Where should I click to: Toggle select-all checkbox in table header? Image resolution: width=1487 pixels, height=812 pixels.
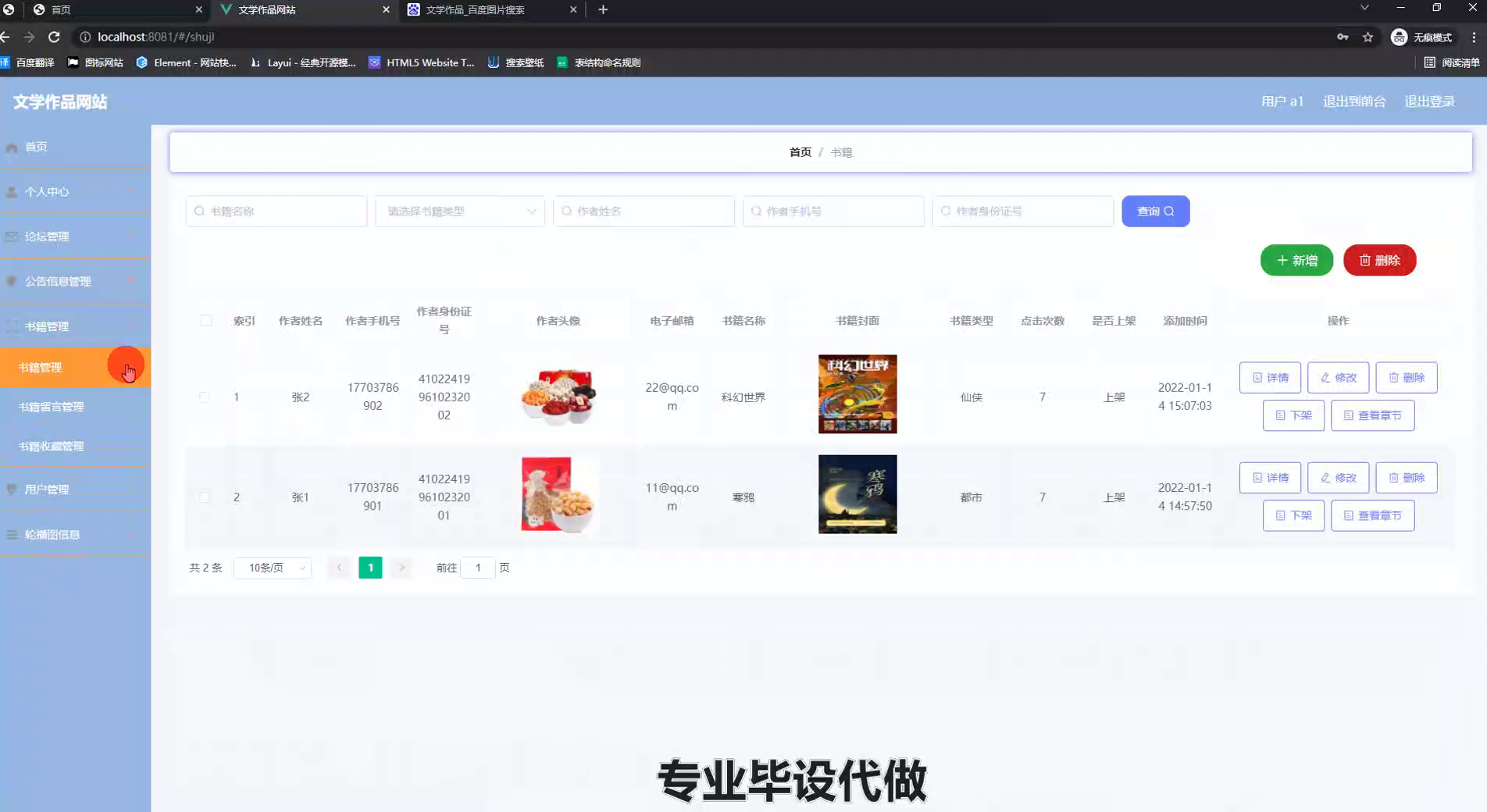(205, 321)
